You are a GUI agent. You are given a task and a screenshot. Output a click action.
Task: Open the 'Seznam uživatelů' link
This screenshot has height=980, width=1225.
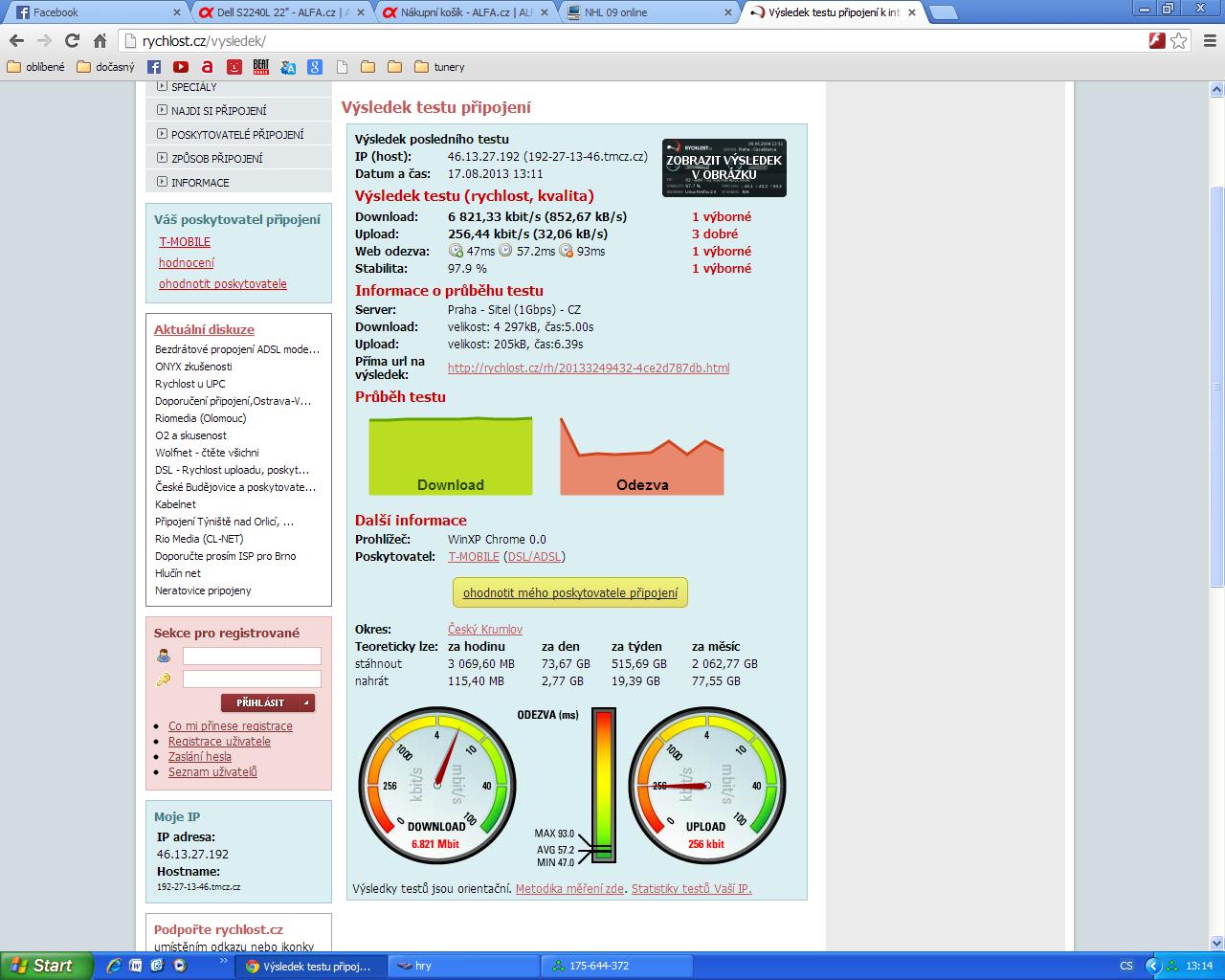(212, 771)
